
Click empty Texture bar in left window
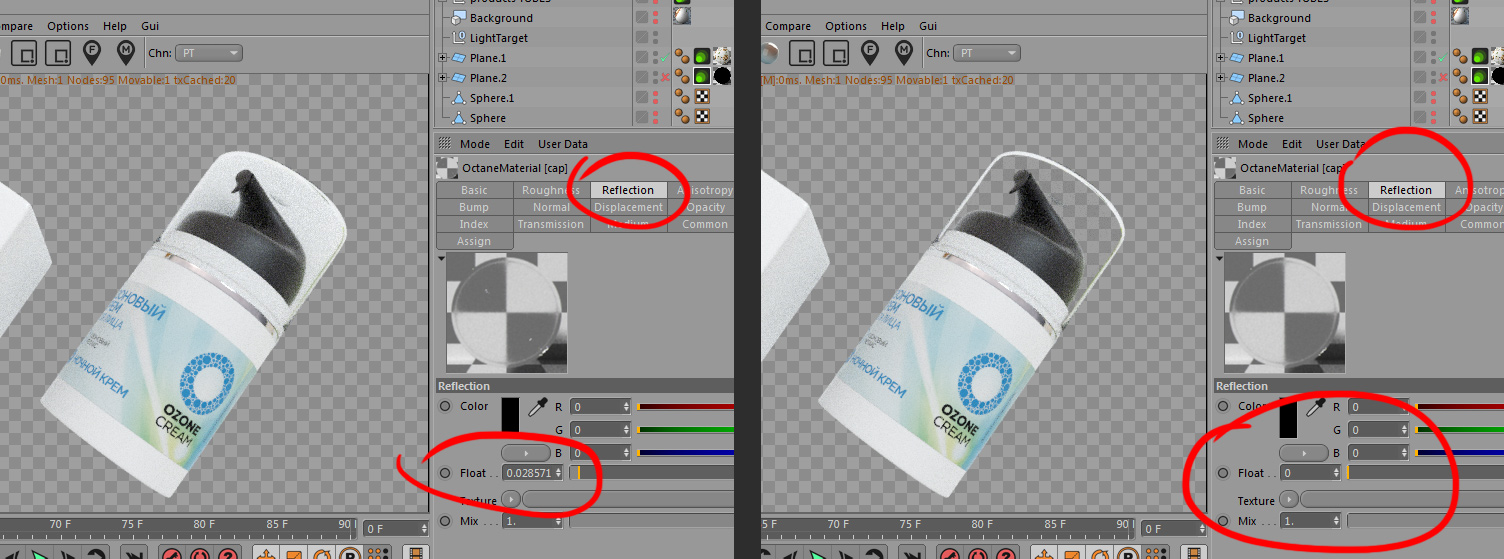628,498
